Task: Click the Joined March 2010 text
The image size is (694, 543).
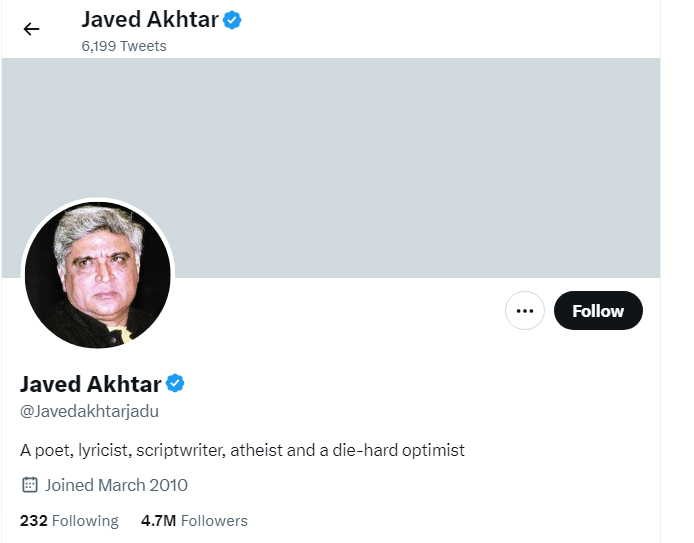Action: pyautogui.click(x=116, y=485)
